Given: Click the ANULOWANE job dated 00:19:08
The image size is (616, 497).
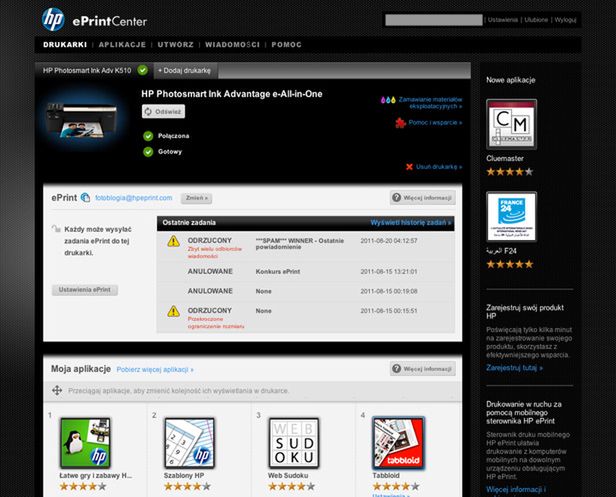Looking at the screenshot, I should click(x=306, y=291).
